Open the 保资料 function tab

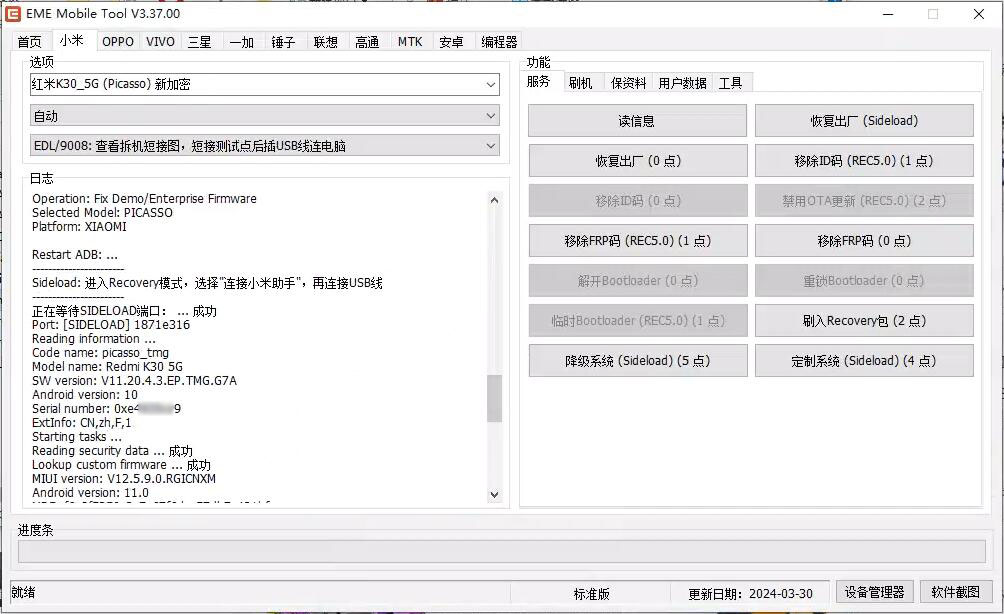(628, 83)
